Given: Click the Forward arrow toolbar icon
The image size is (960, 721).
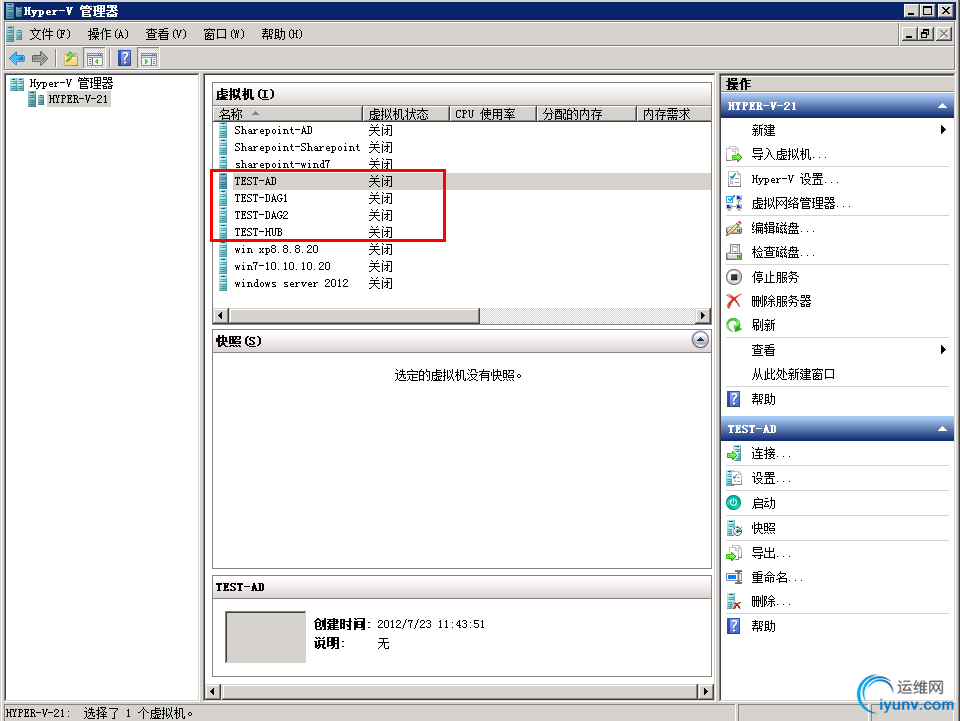Looking at the screenshot, I should (x=40, y=59).
